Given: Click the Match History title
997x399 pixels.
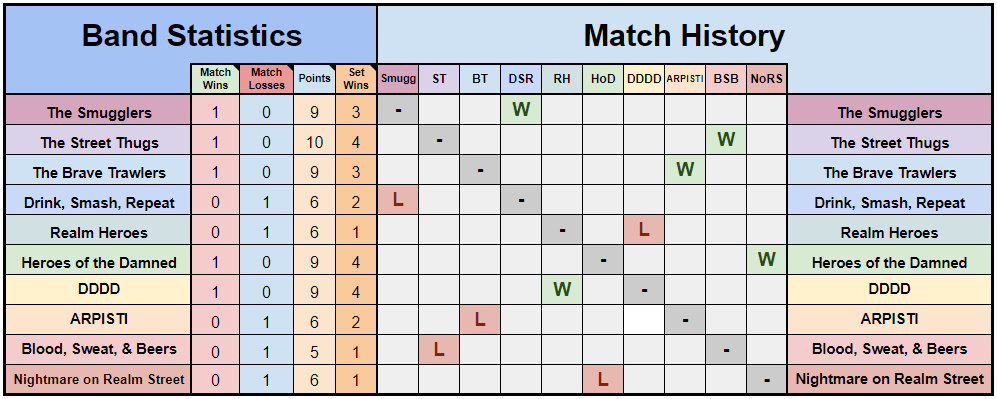Looking at the screenshot, I should coord(684,35).
